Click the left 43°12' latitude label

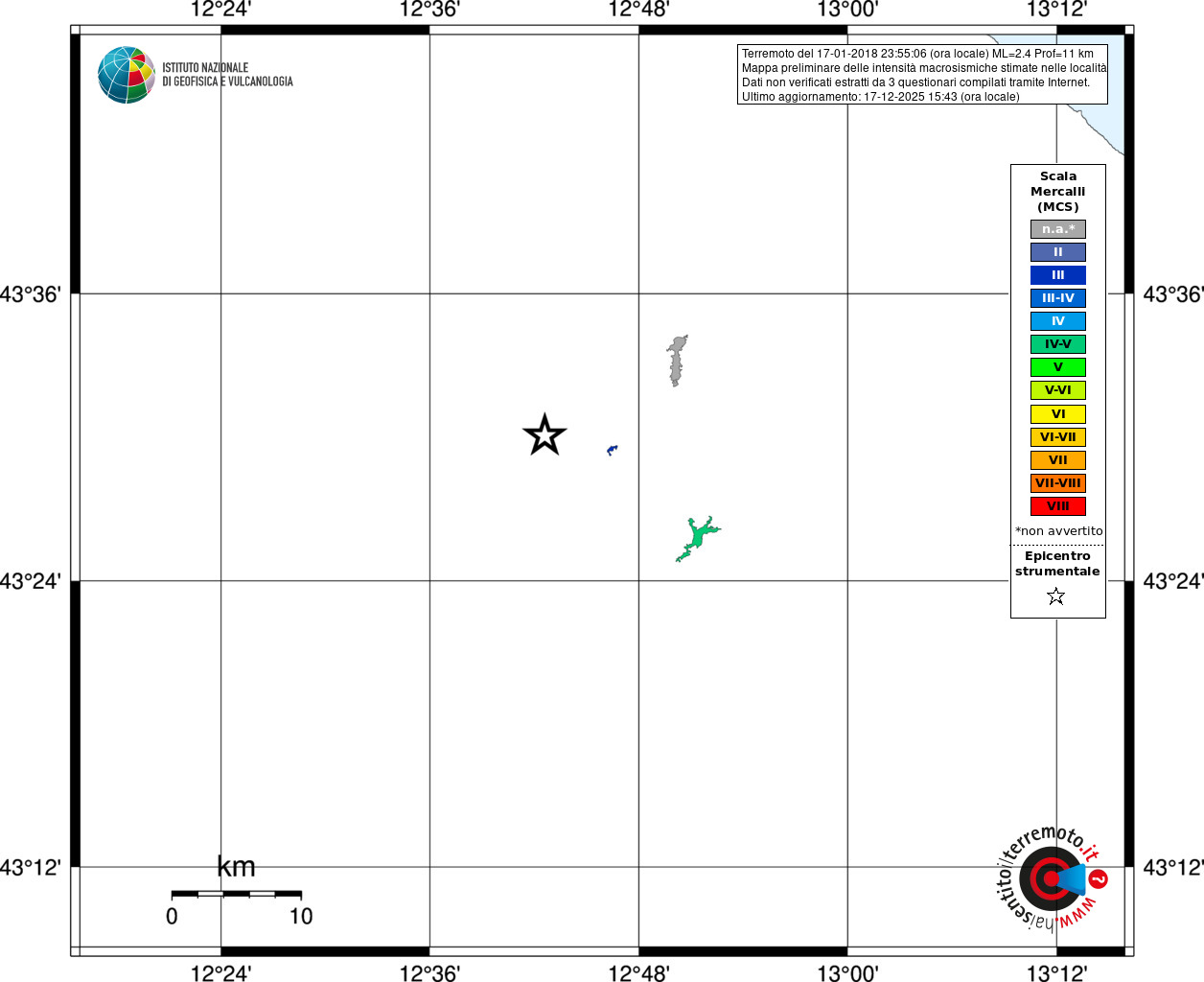click(30, 867)
